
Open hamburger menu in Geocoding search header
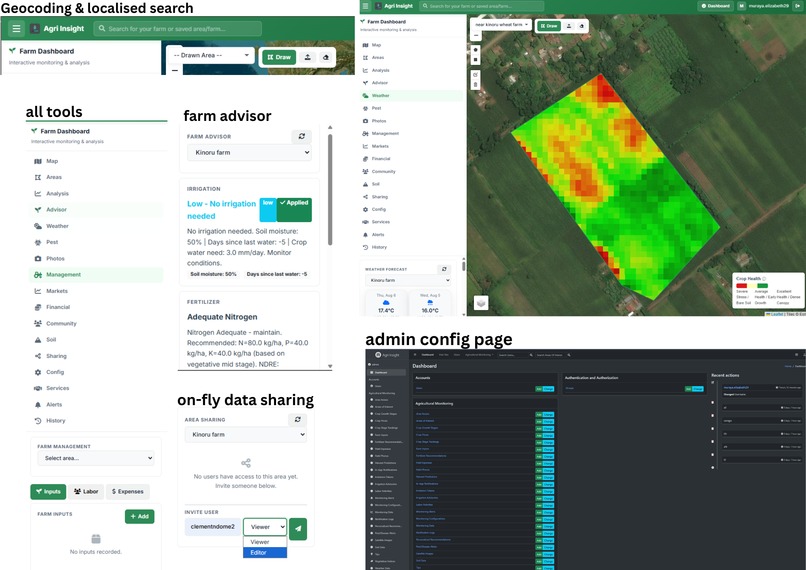click(x=16, y=29)
